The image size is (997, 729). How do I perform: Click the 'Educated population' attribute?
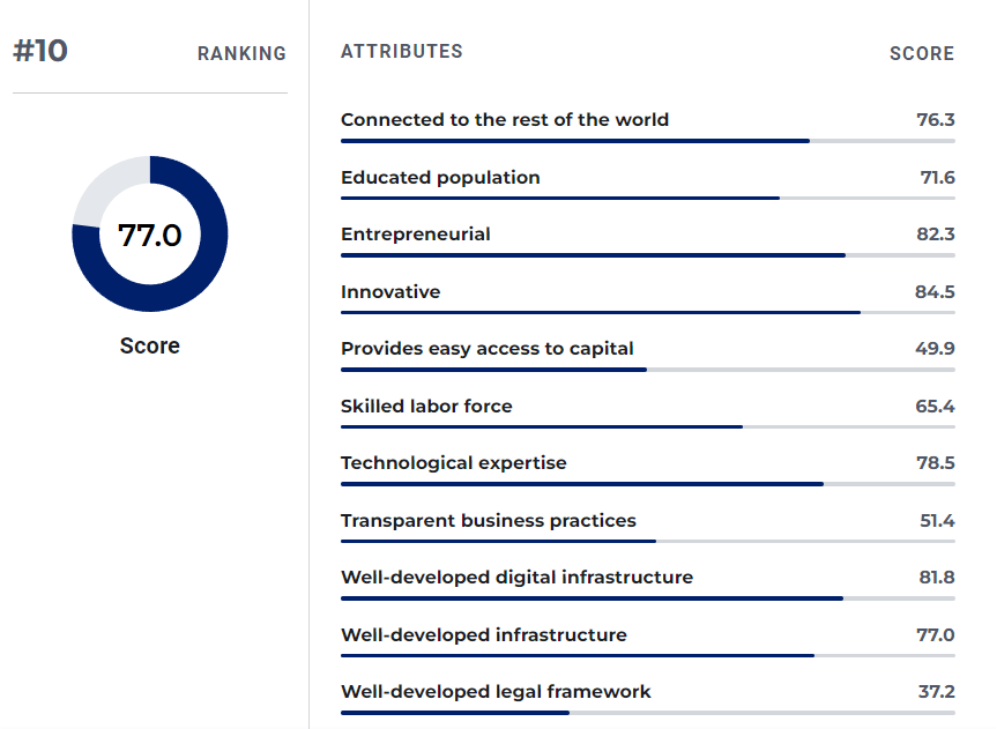pos(440,178)
